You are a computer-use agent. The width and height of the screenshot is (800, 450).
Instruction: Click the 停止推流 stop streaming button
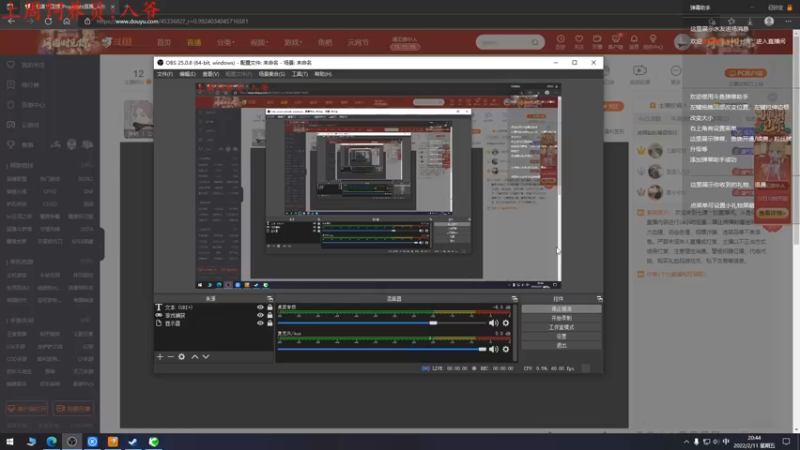tap(561, 309)
